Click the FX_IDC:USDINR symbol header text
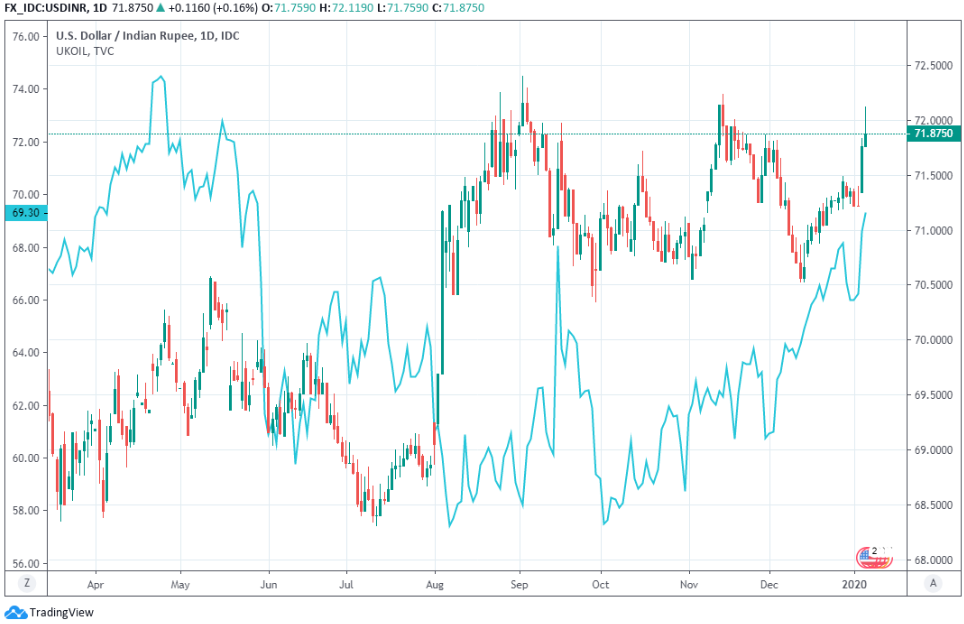The height and width of the screenshot is (624, 964). click(x=45, y=8)
